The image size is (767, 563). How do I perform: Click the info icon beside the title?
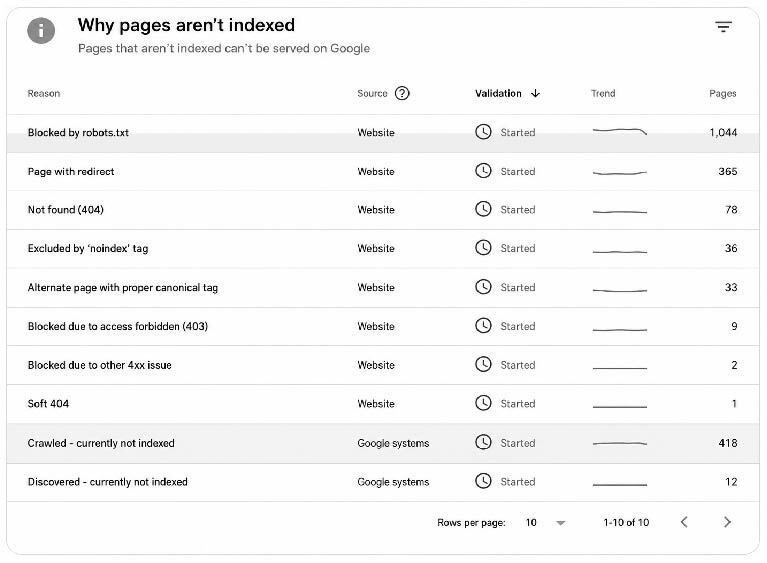point(41,31)
